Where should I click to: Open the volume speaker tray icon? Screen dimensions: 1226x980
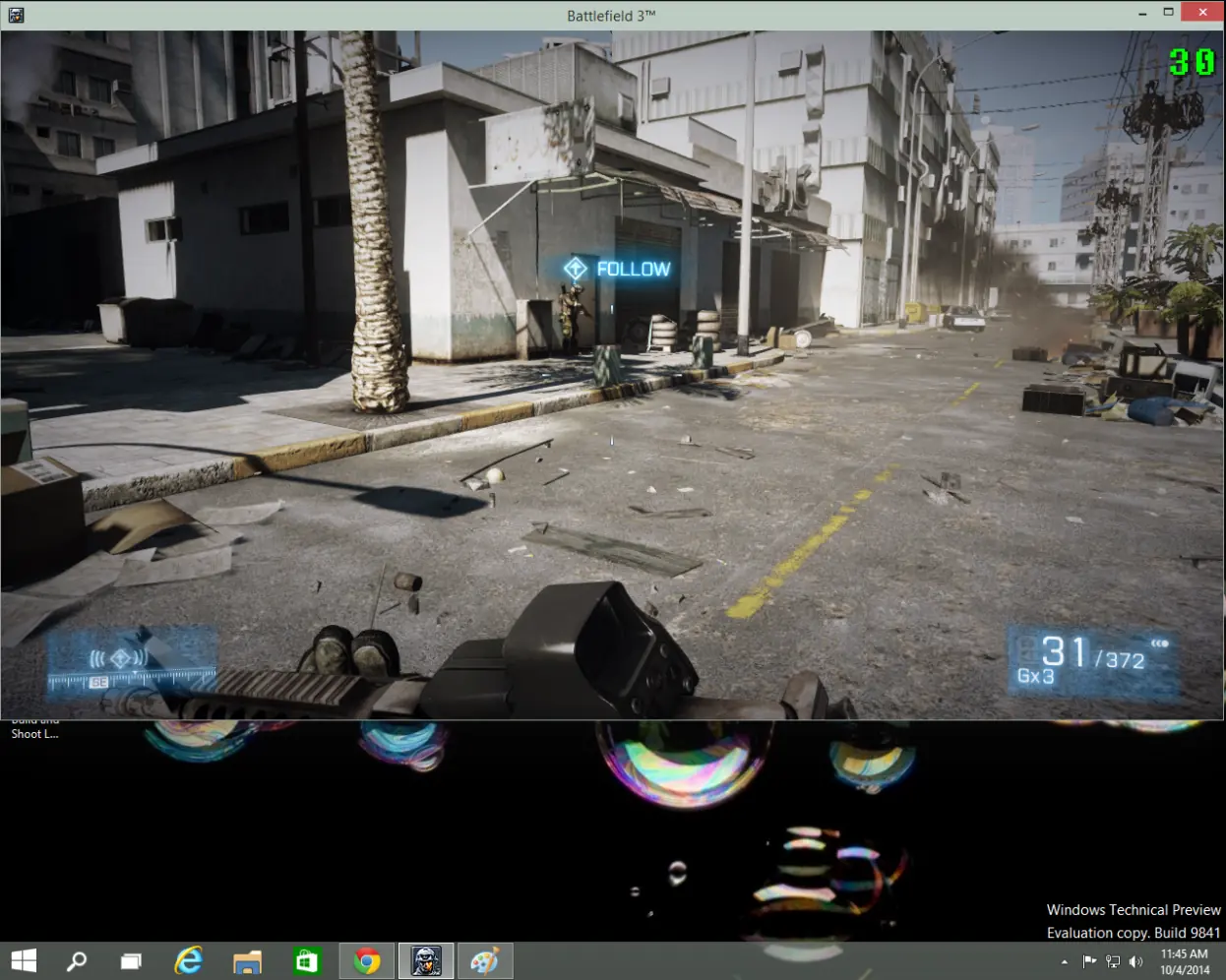point(1136,961)
